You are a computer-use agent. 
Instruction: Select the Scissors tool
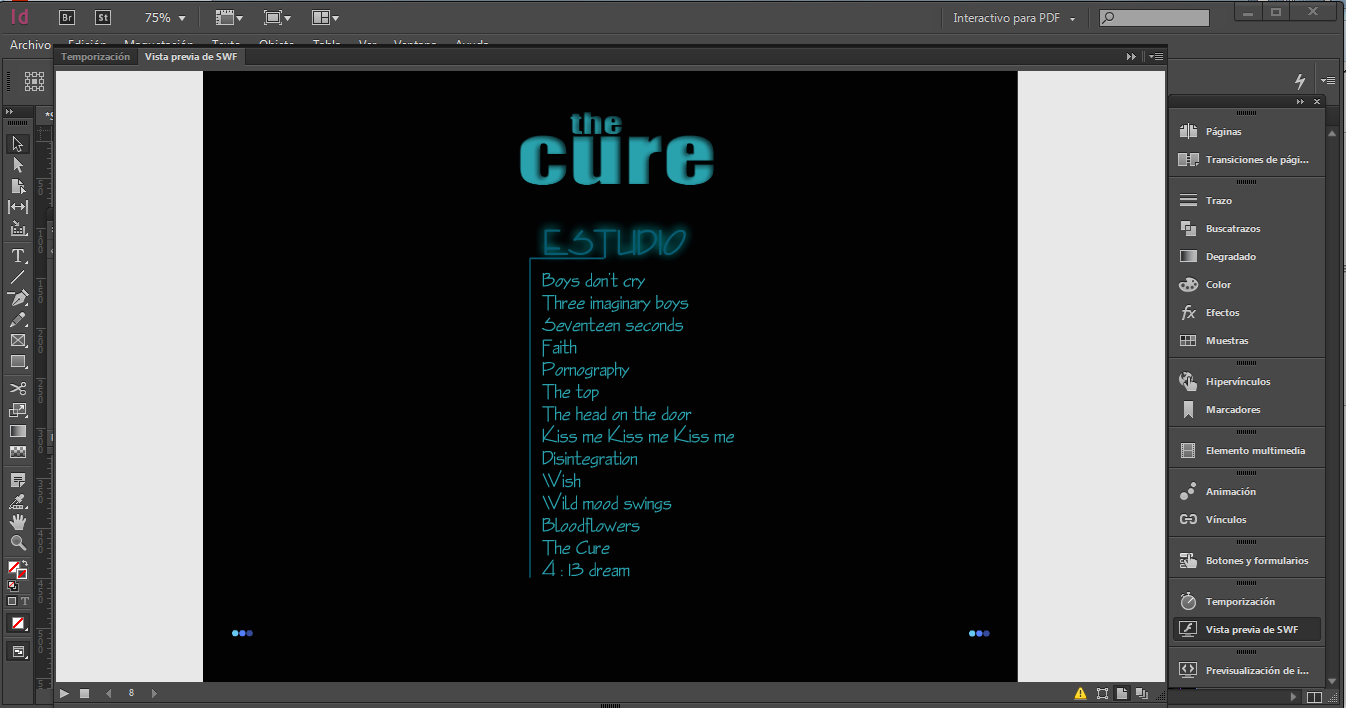(18, 389)
